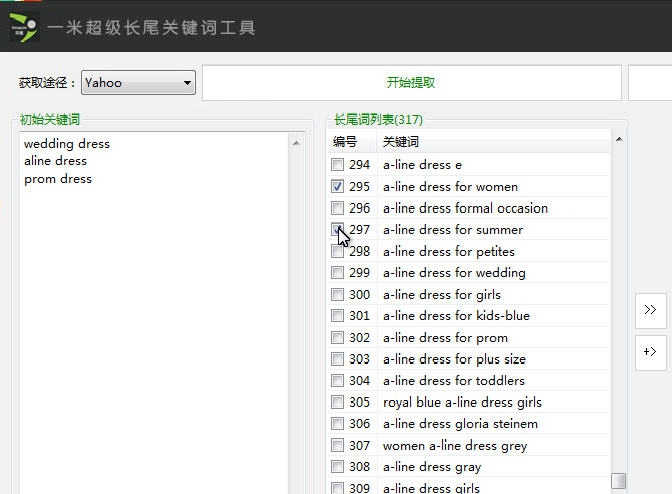Viewport: 672px width, 494px height.
Task: Check the box for row 301
Action: pos(337,316)
